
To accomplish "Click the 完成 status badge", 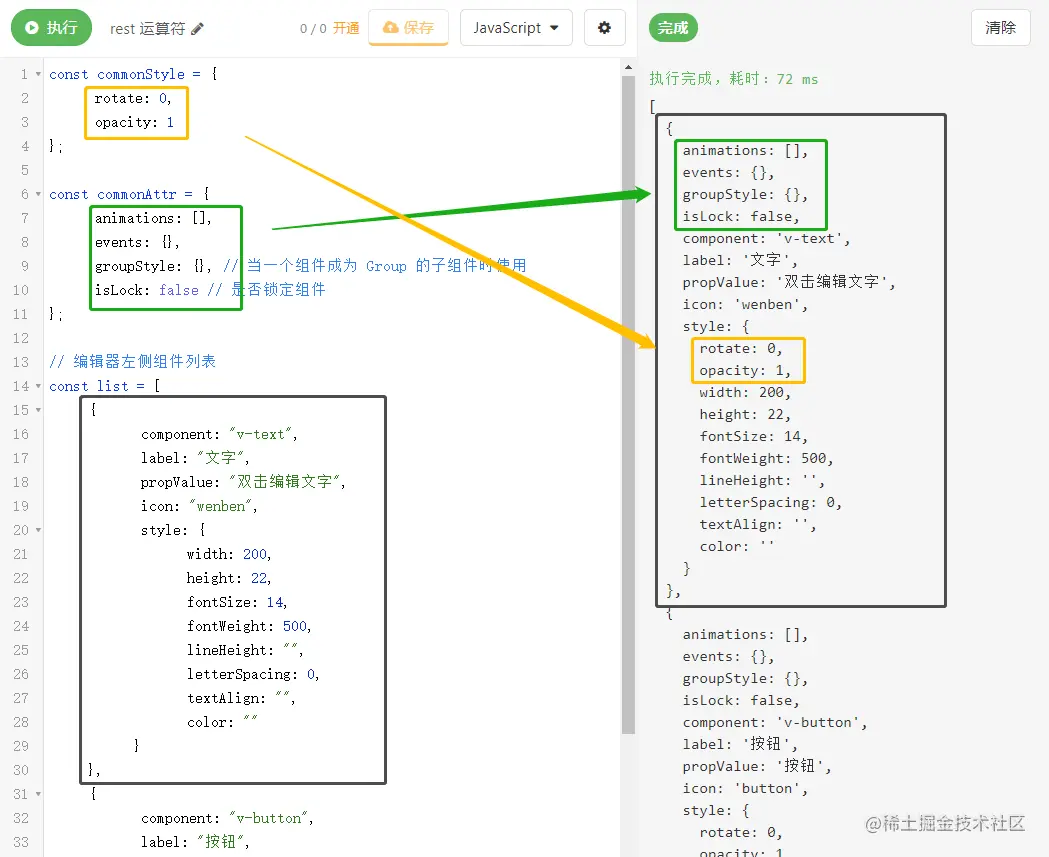I will 672,28.
